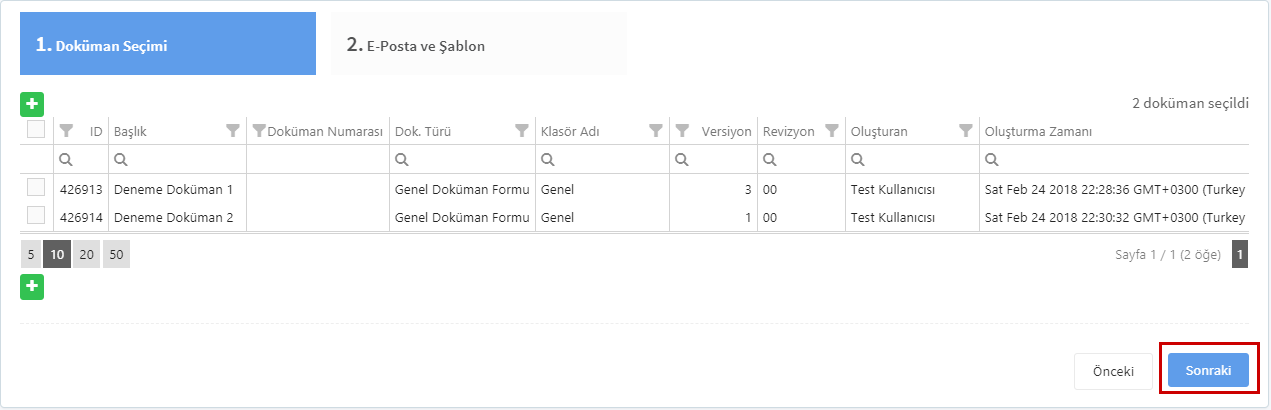
Task: Check the box for Deneme Doküman 1
Action: point(36,187)
